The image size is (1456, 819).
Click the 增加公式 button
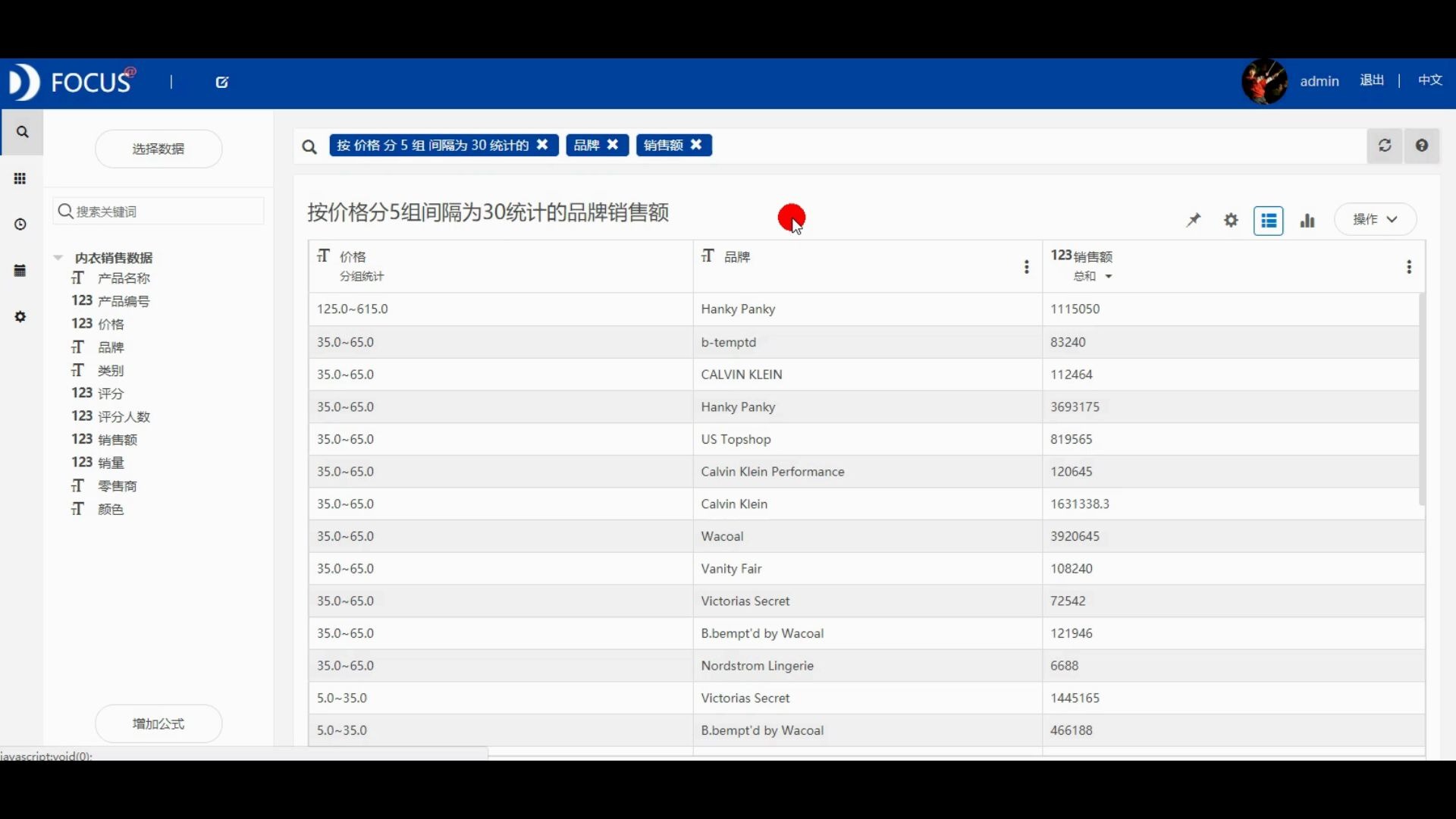158,723
